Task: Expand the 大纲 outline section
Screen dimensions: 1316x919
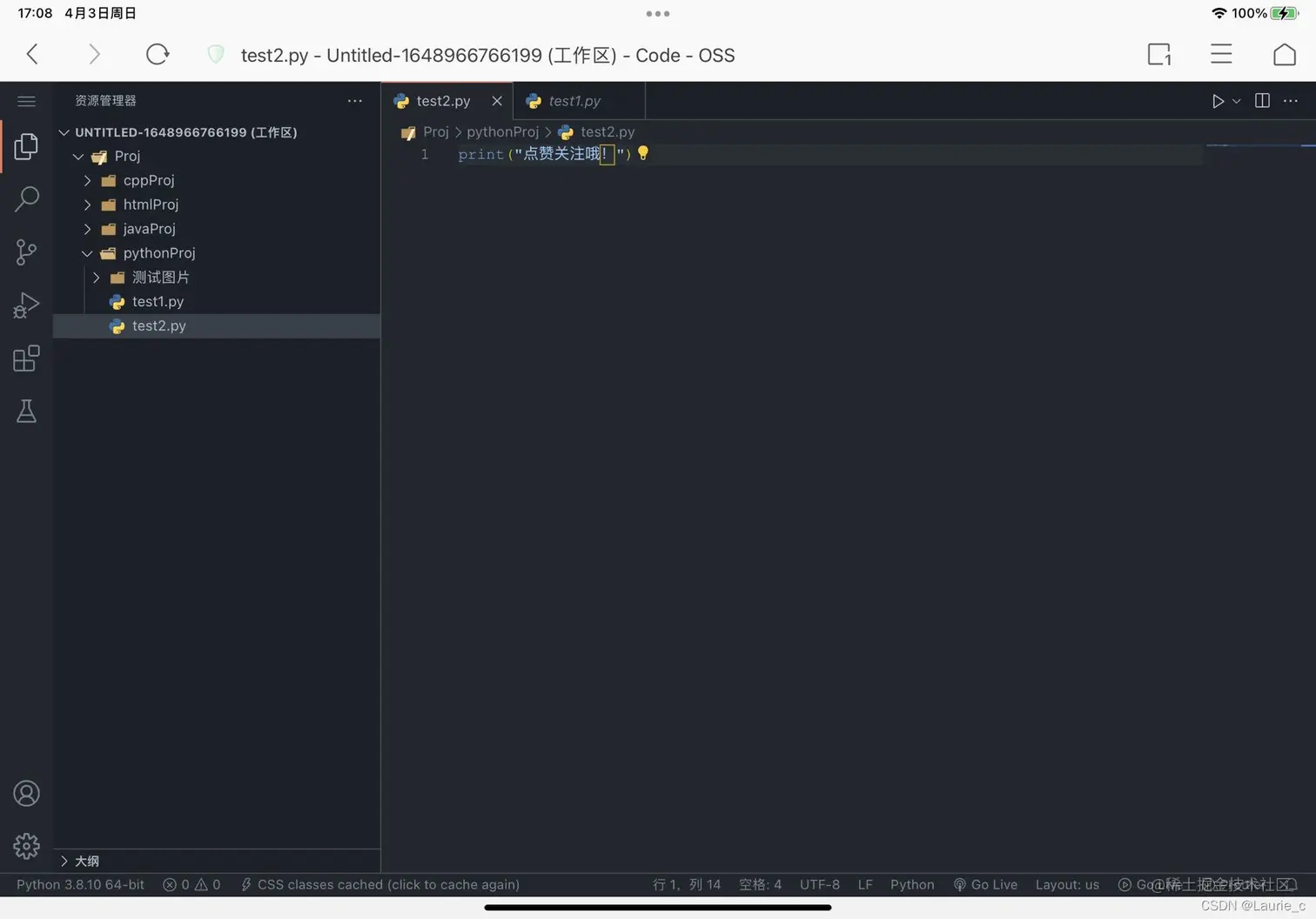Action: click(218, 861)
